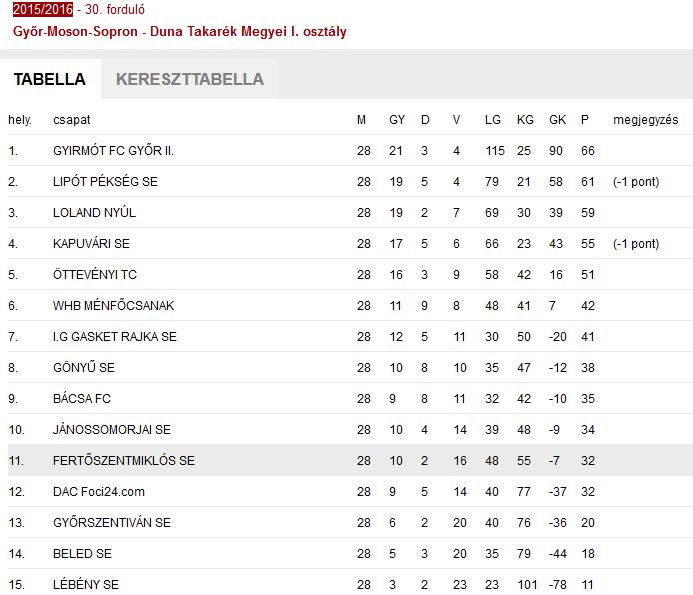Viewport: 693px width, 595px height.
Task: Select WHB MÉNFŐCSANAK in the table
Action: (x=113, y=306)
